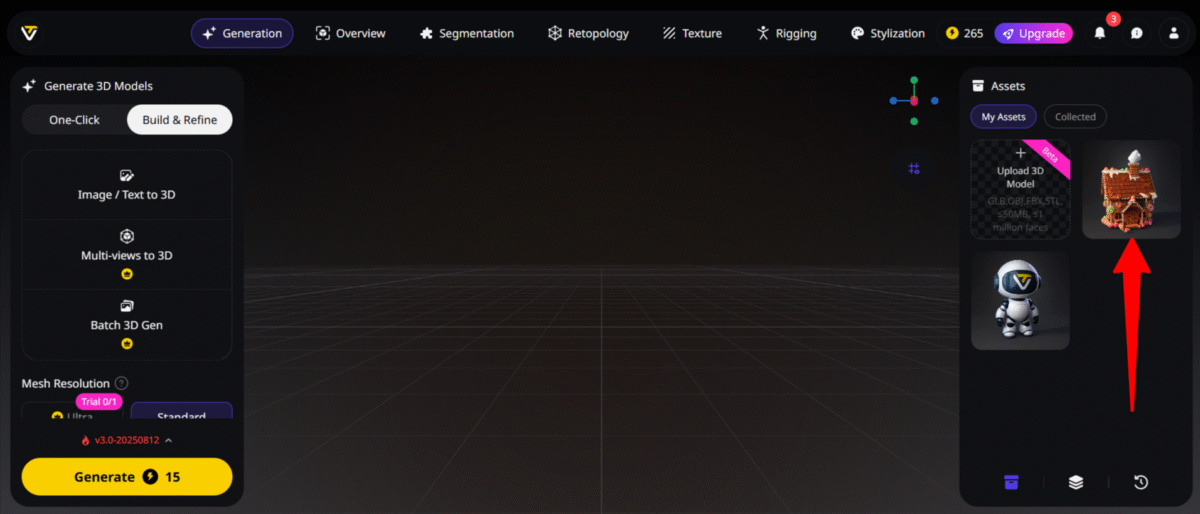Click the 3D axis orientation gizmo
Image resolution: width=1200 pixels, height=514 pixels.
pyautogui.click(x=914, y=100)
